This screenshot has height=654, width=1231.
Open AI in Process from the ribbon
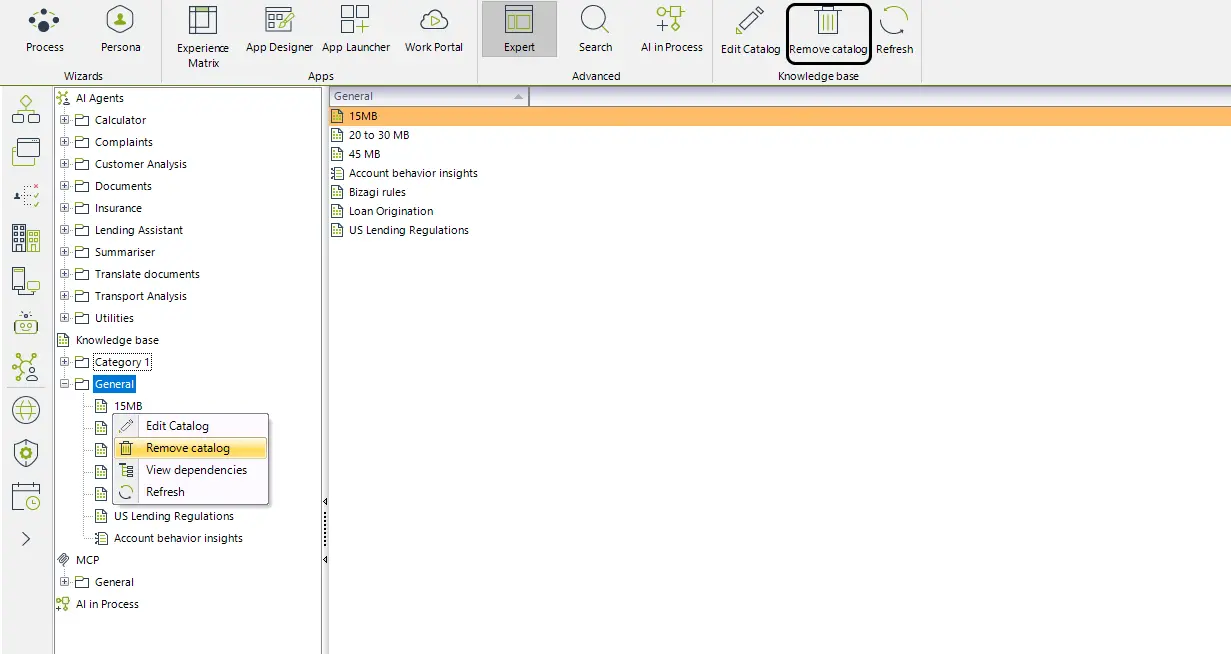point(671,30)
